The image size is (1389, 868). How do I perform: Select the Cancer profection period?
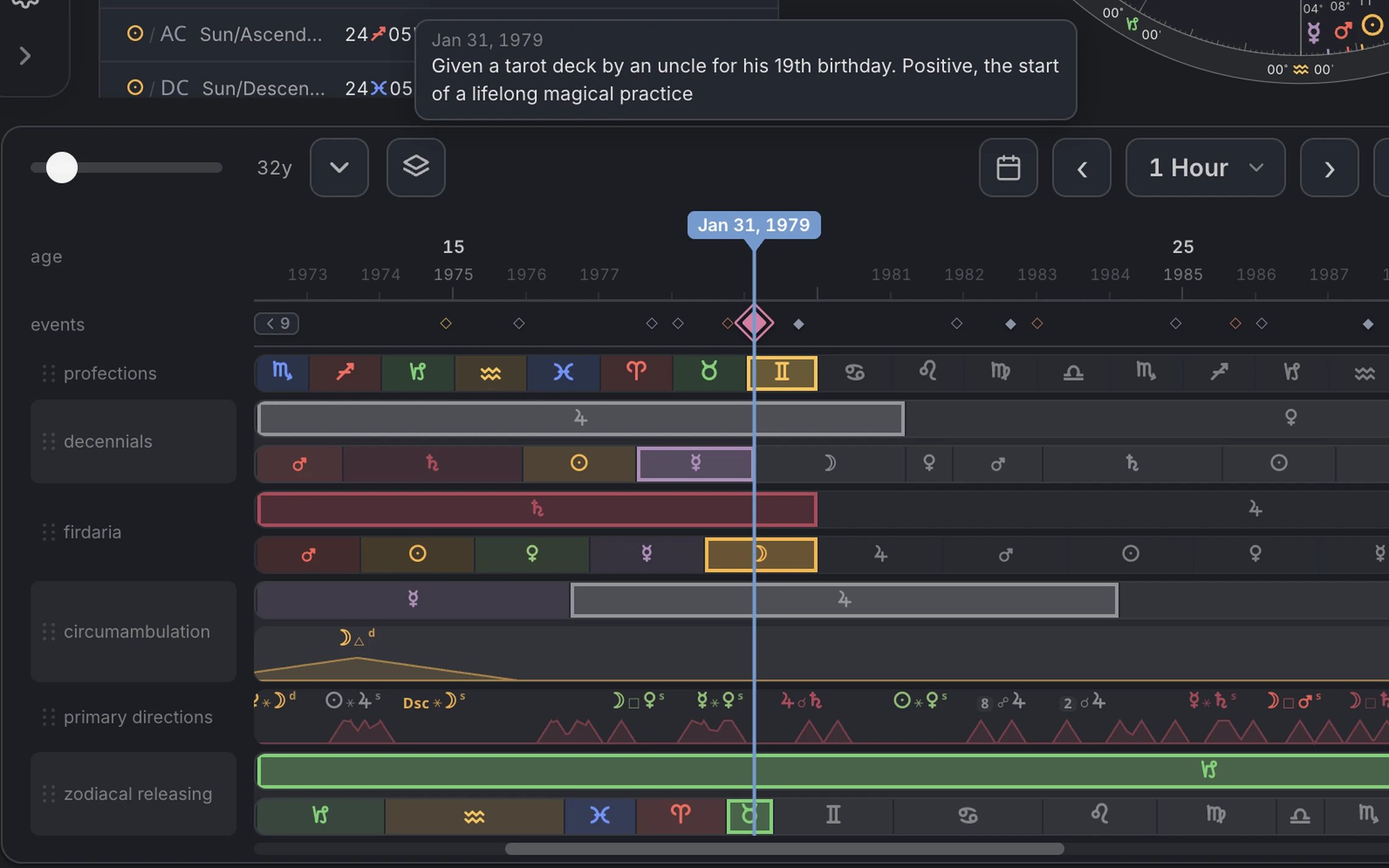click(854, 372)
